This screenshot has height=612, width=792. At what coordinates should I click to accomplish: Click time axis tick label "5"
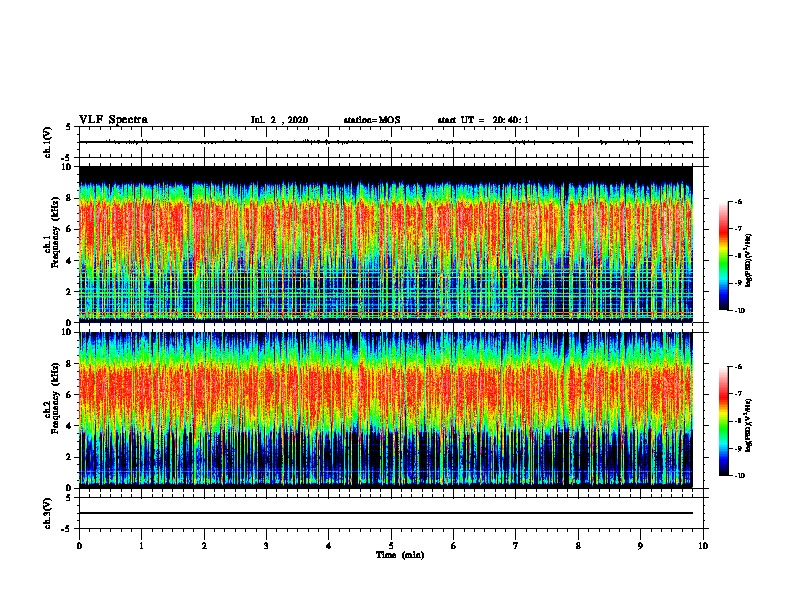click(x=391, y=546)
